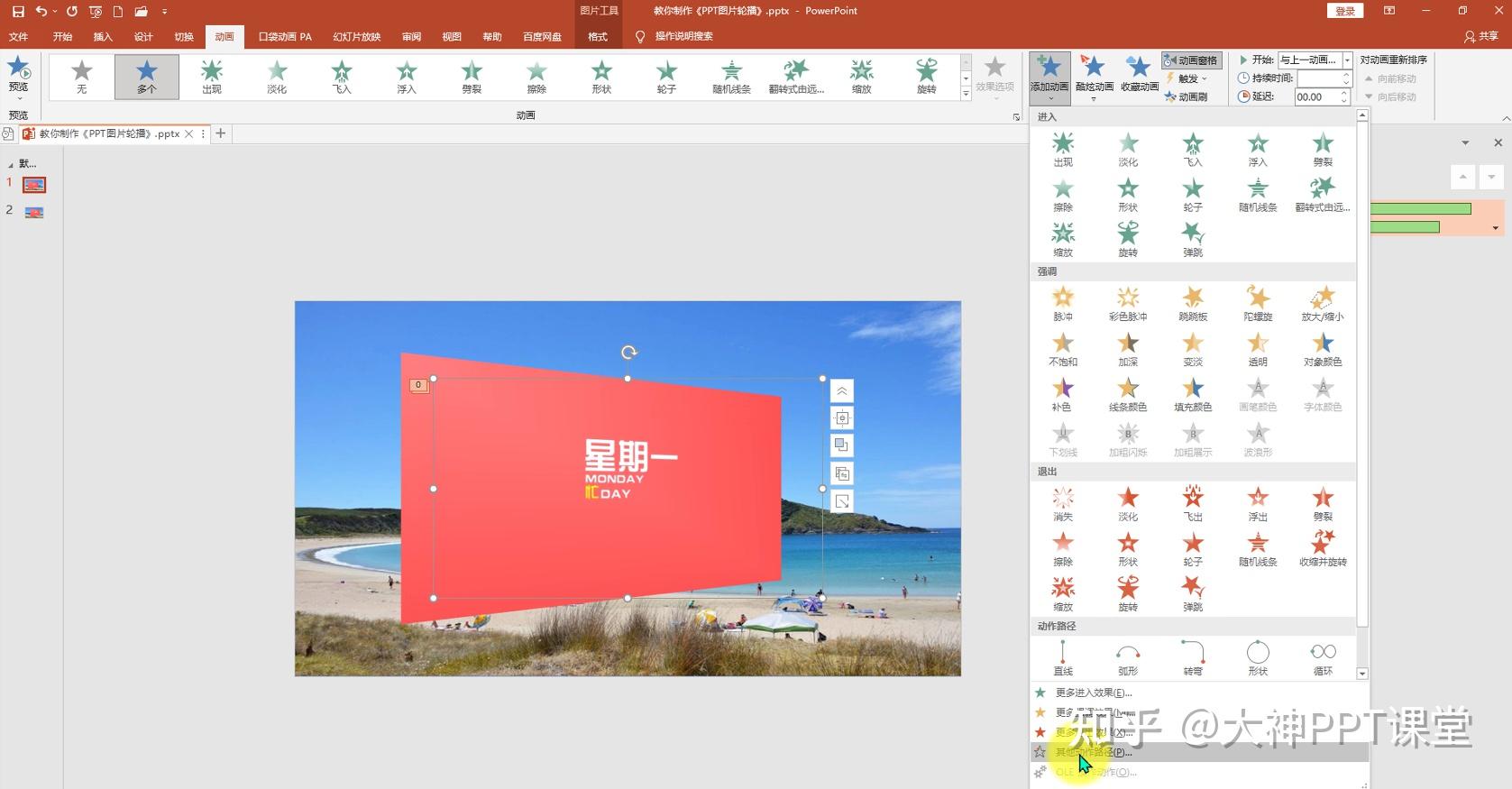Open the selected animation item's dropdown arrow in pane

click(1496, 228)
